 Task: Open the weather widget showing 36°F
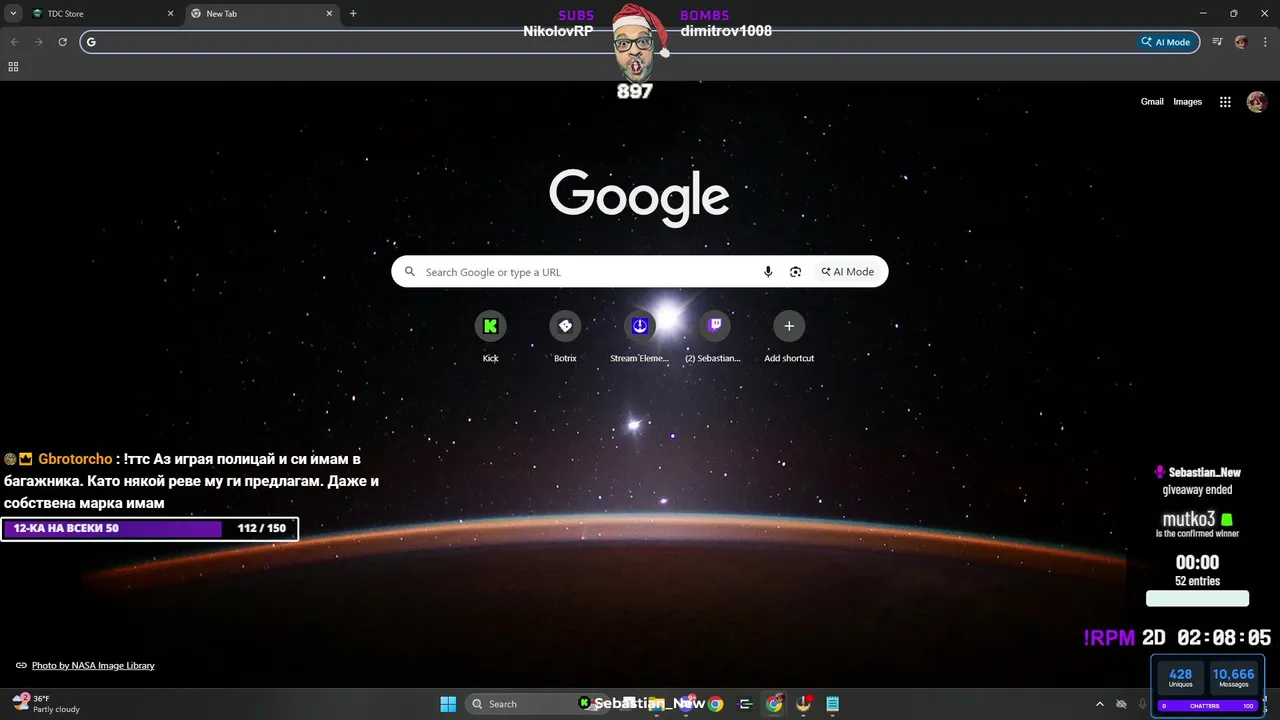tap(46, 704)
